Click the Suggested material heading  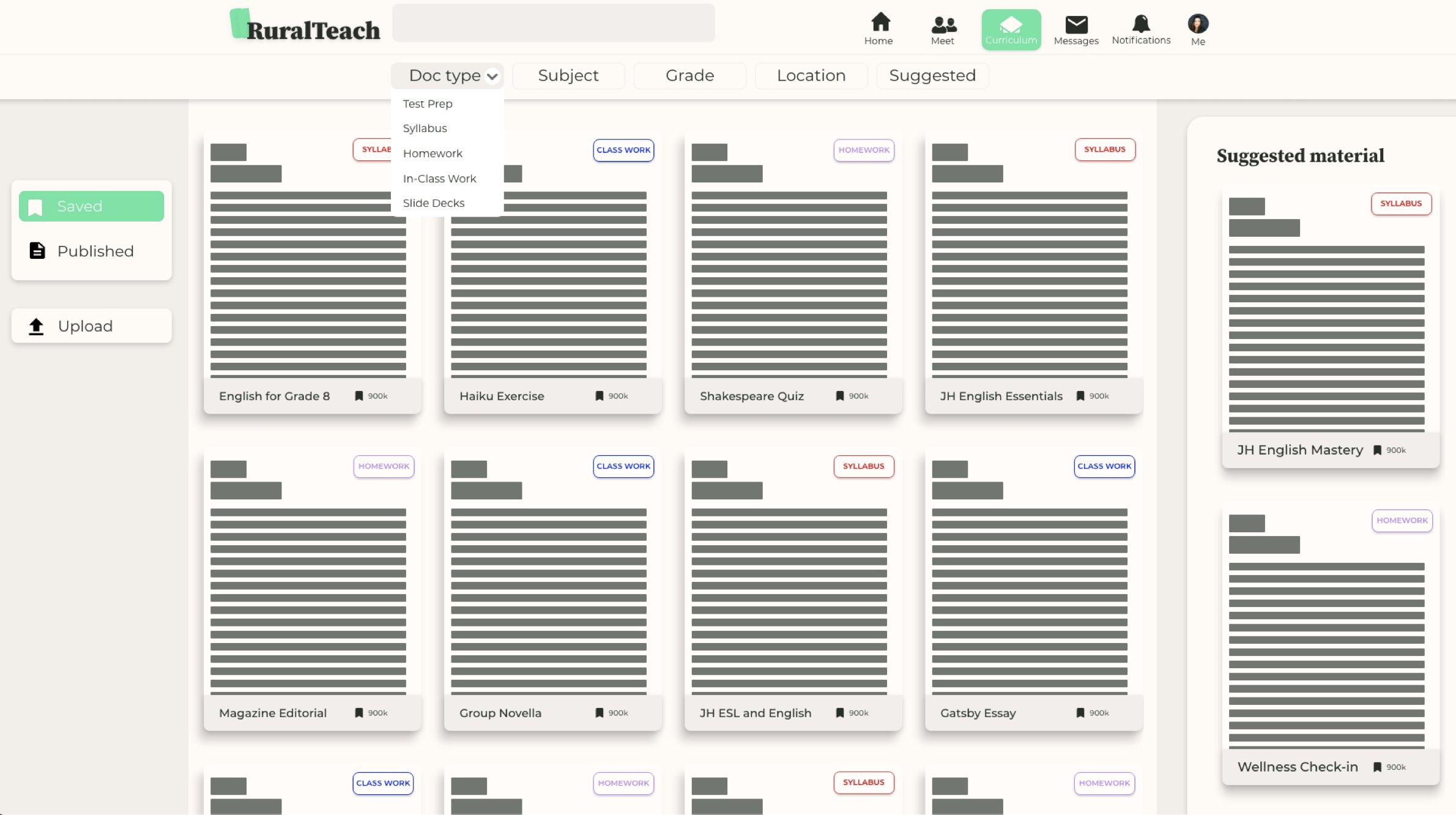[1300, 156]
